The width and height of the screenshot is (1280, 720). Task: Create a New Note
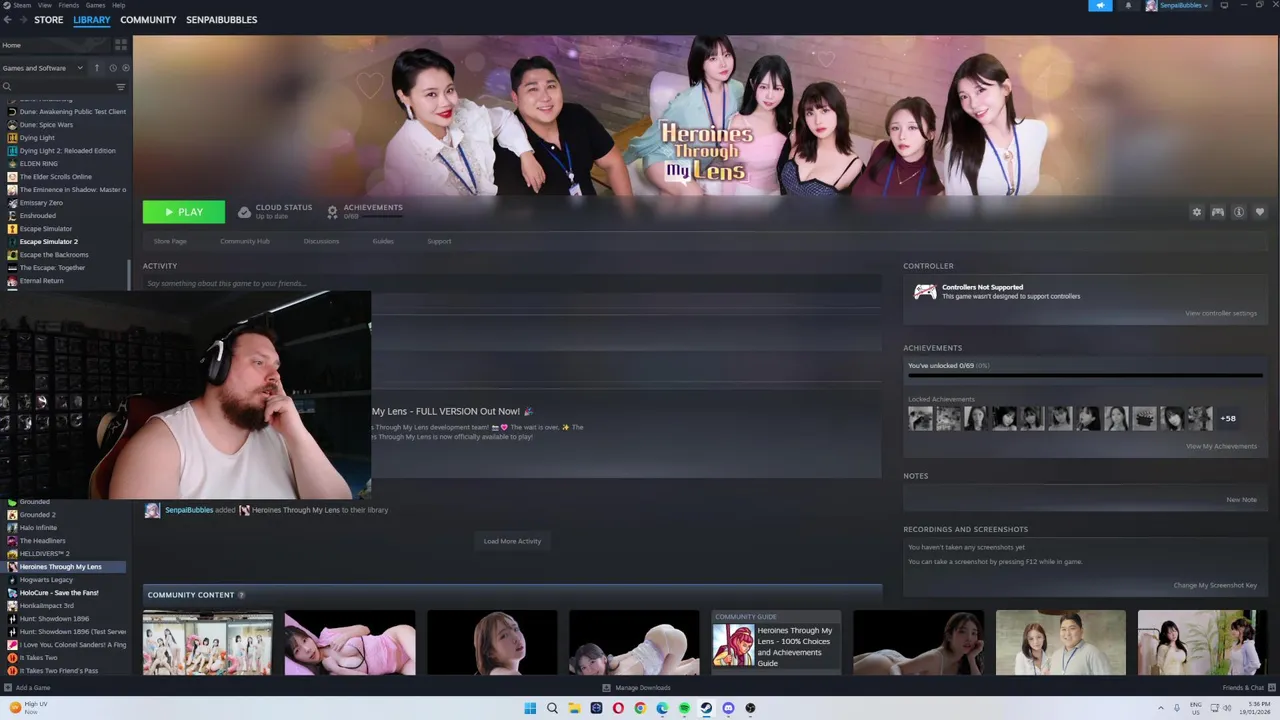click(x=1241, y=499)
